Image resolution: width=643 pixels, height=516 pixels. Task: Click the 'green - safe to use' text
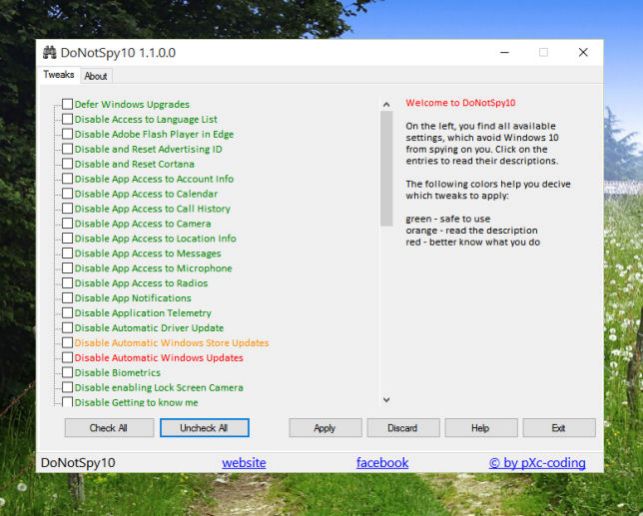tap(448, 219)
